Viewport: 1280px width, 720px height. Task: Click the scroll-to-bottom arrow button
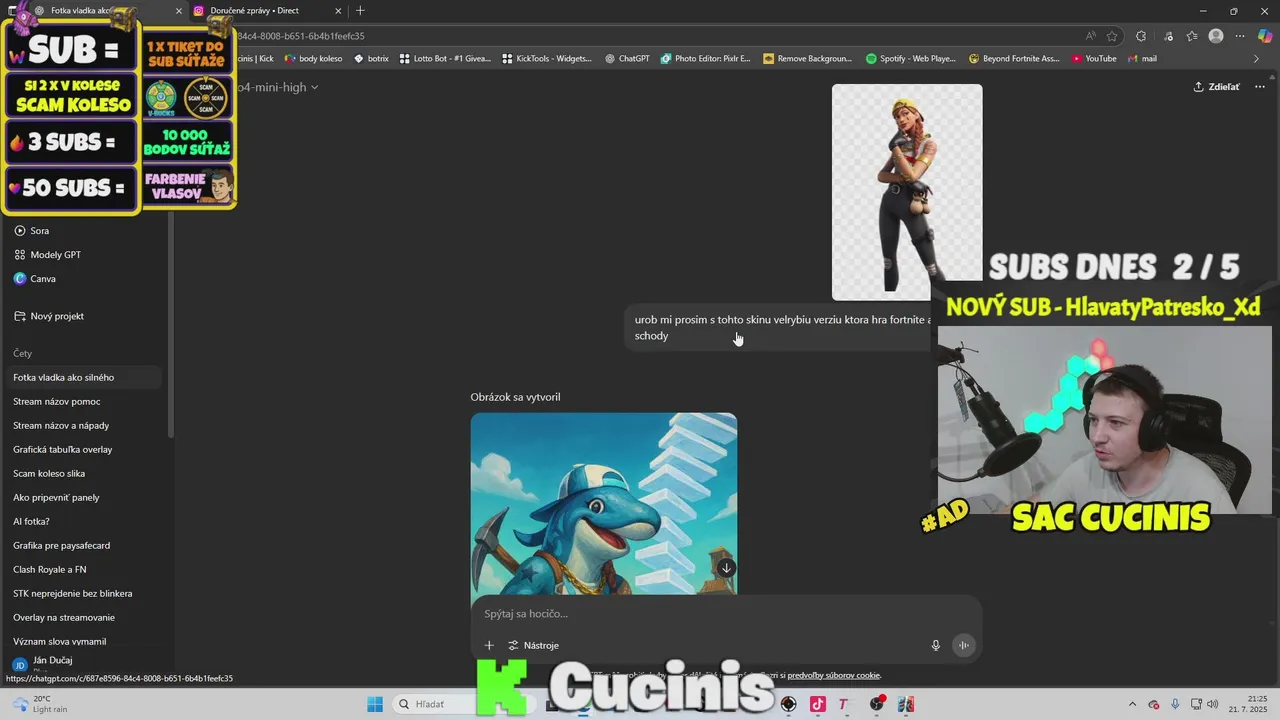click(x=726, y=568)
